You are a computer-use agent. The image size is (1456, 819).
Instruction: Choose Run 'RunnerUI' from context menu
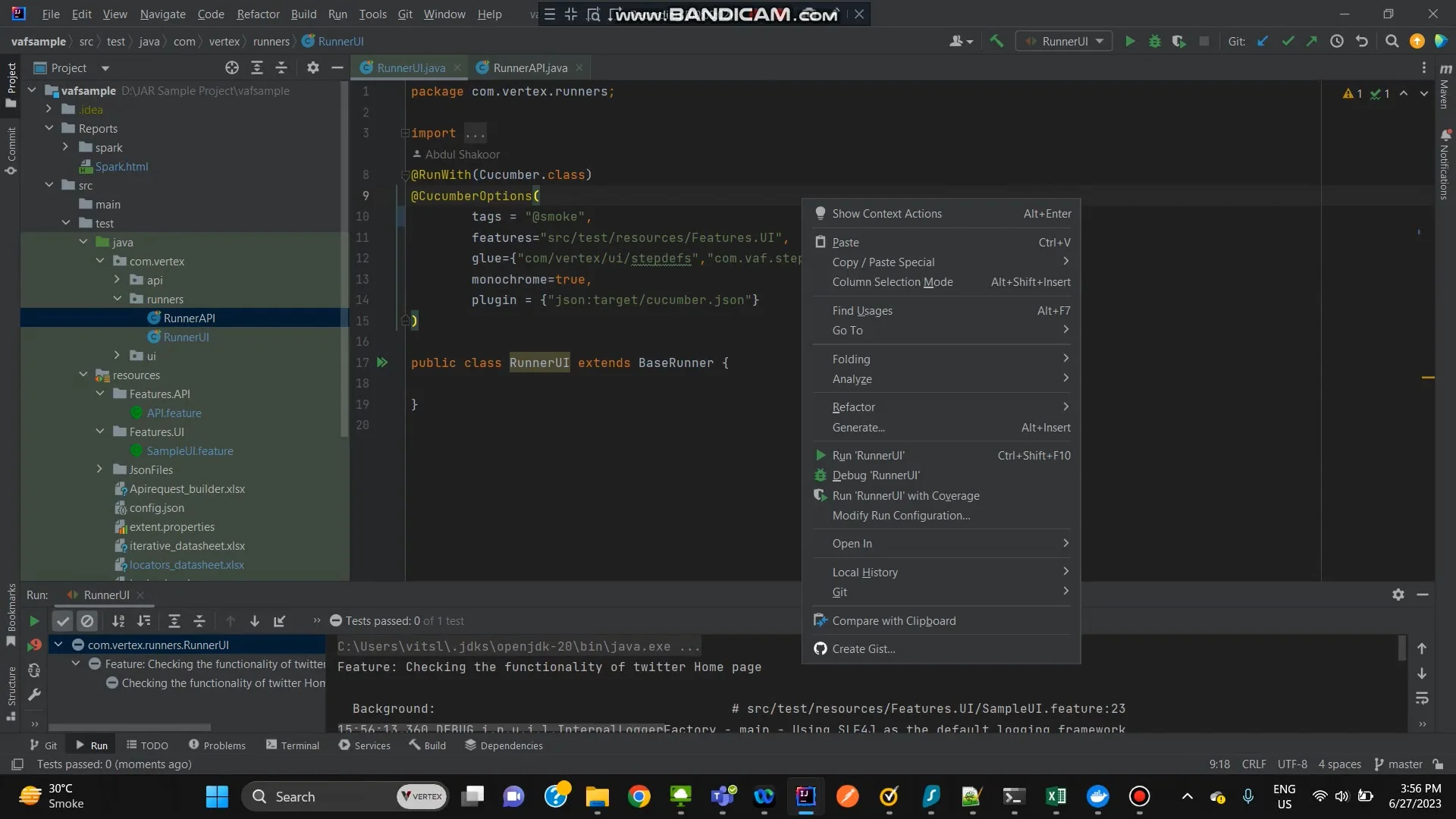(x=942, y=456)
